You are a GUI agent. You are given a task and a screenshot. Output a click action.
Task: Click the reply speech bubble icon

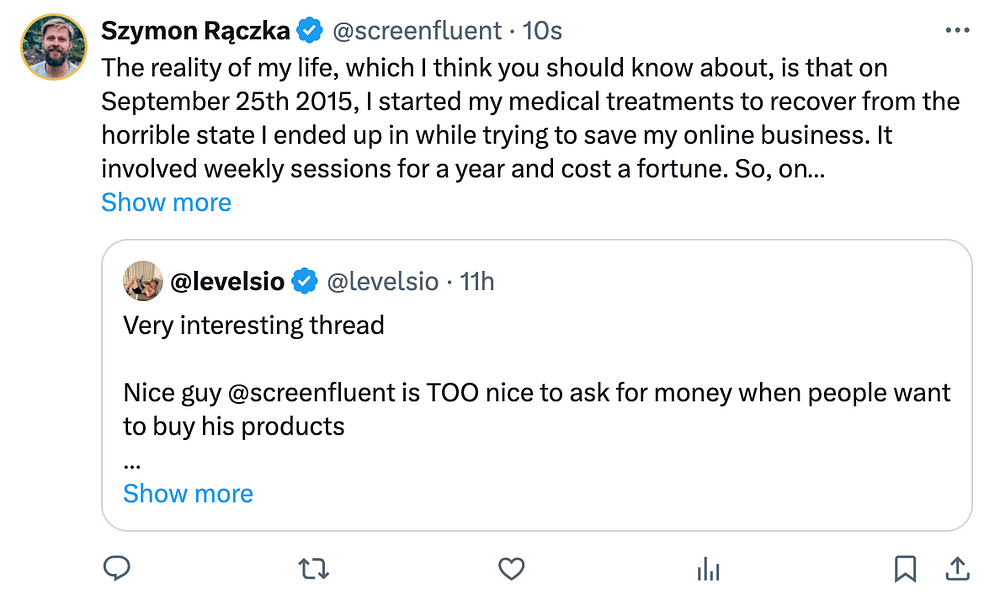click(117, 569)
